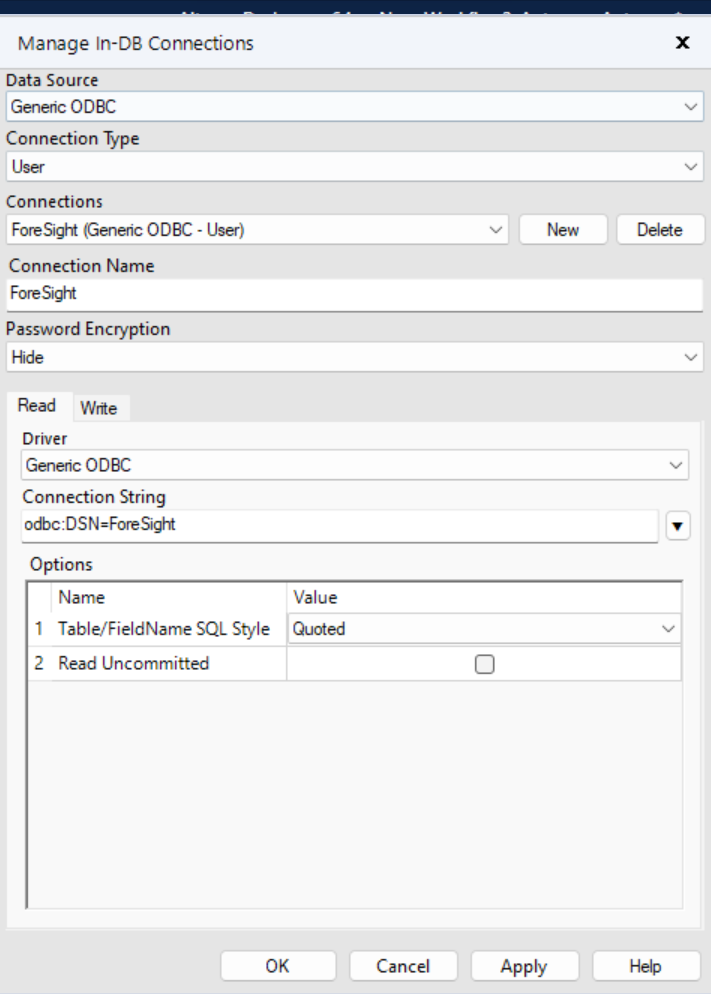Select the Read Uncommitted option row

pos(134,664)
